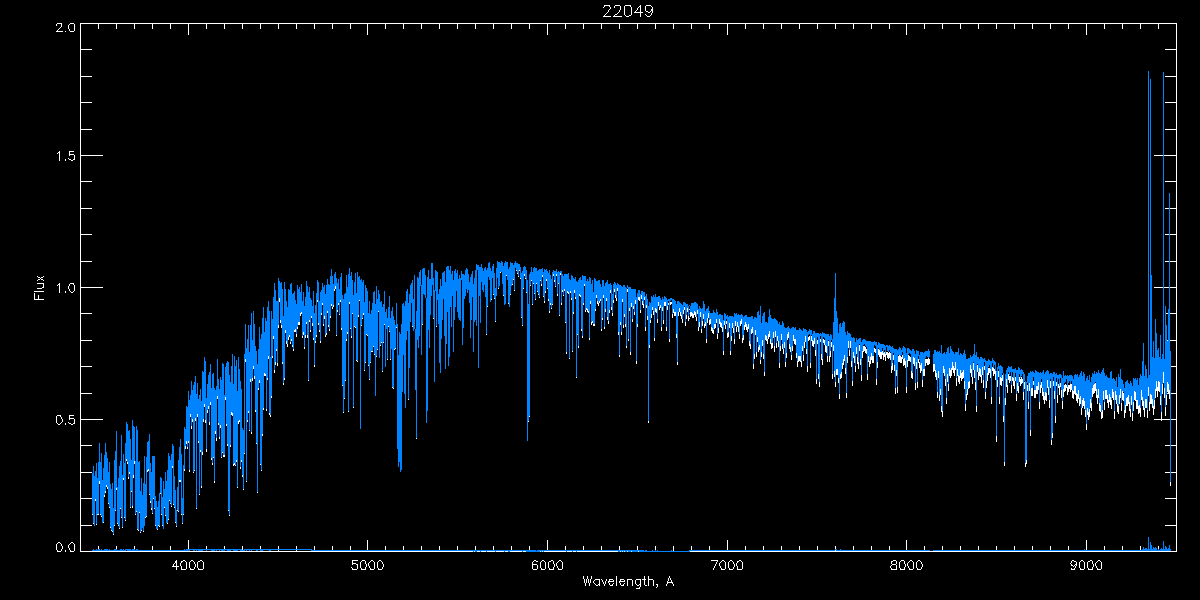Select the 7000 x-axis tick label
This screenshot has height=600, width=1200.
coord(727,565)
